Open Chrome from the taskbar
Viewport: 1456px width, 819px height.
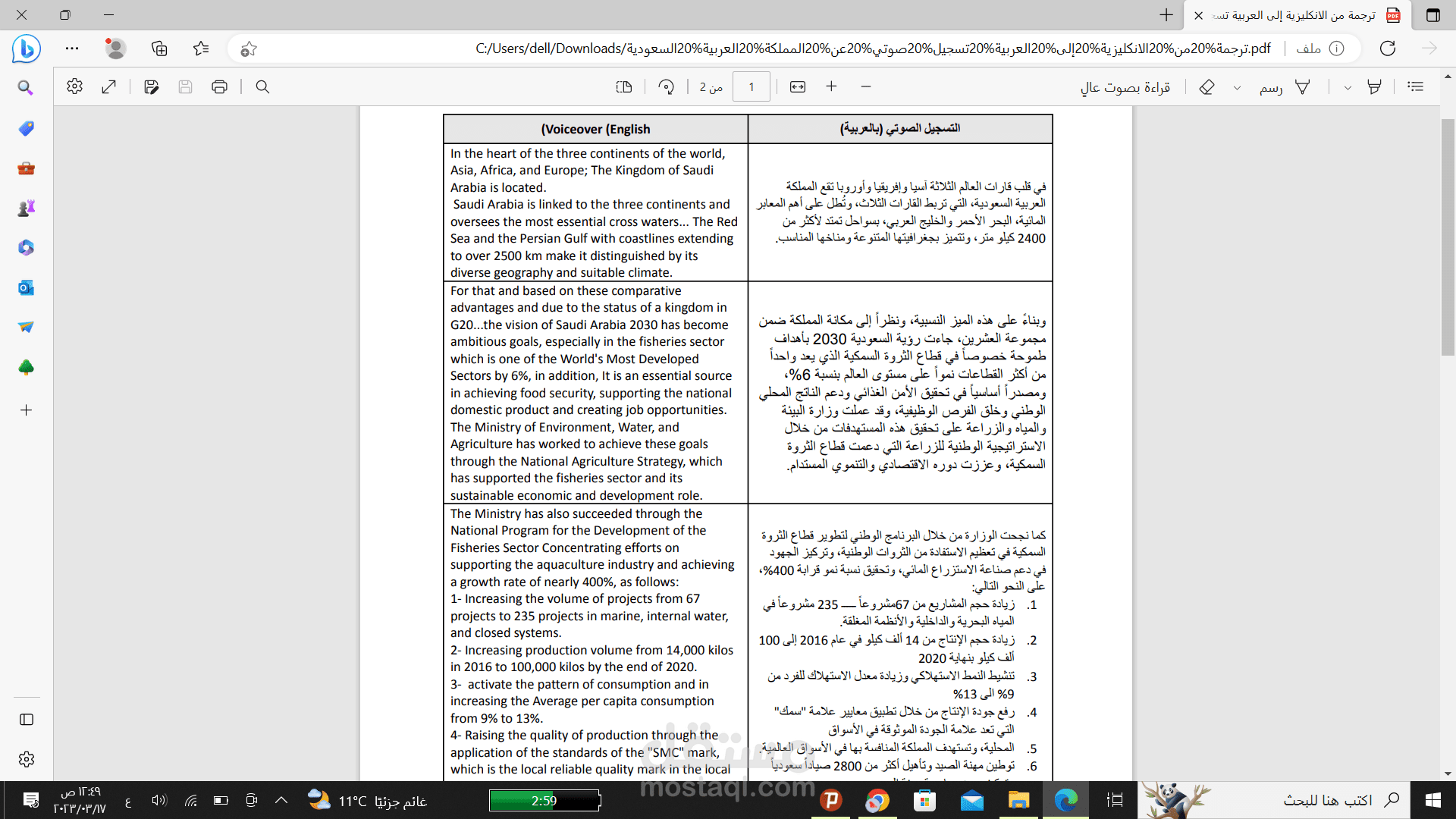(877, 800)
